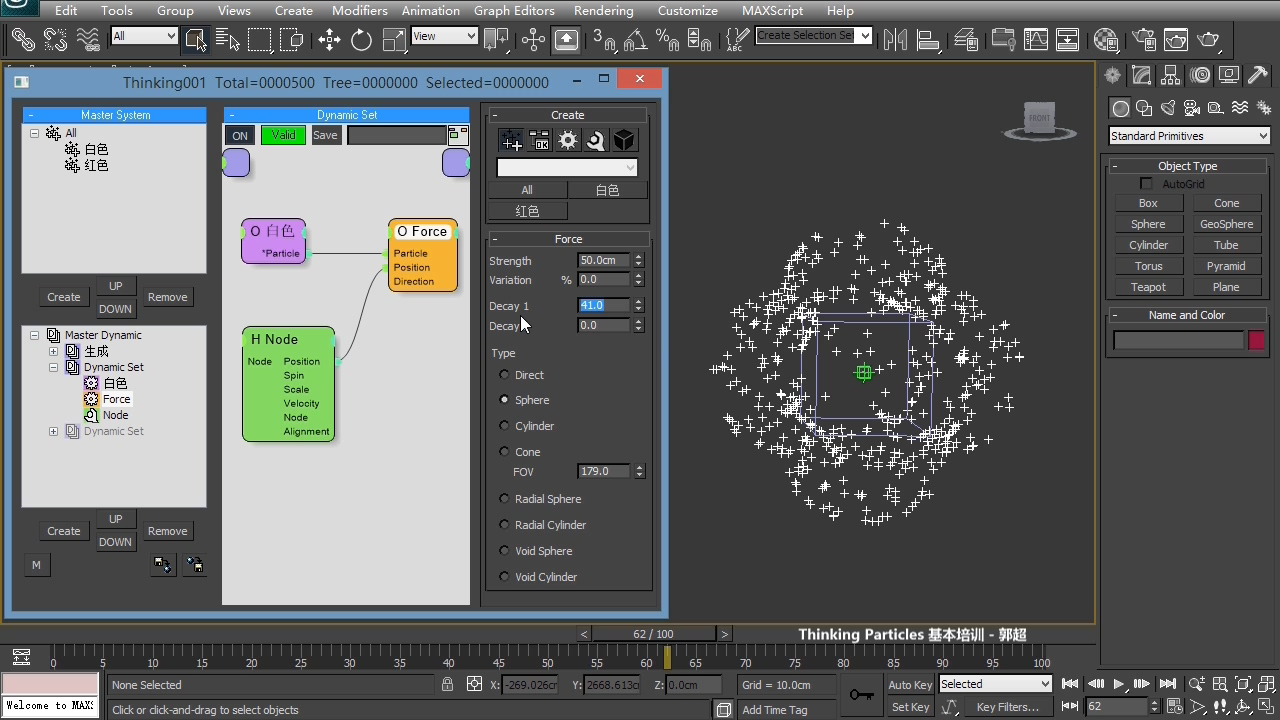Select the Cone force type
Image resolution: width=1280 pixels, height=720 pixels.
(x=504, y=452)
